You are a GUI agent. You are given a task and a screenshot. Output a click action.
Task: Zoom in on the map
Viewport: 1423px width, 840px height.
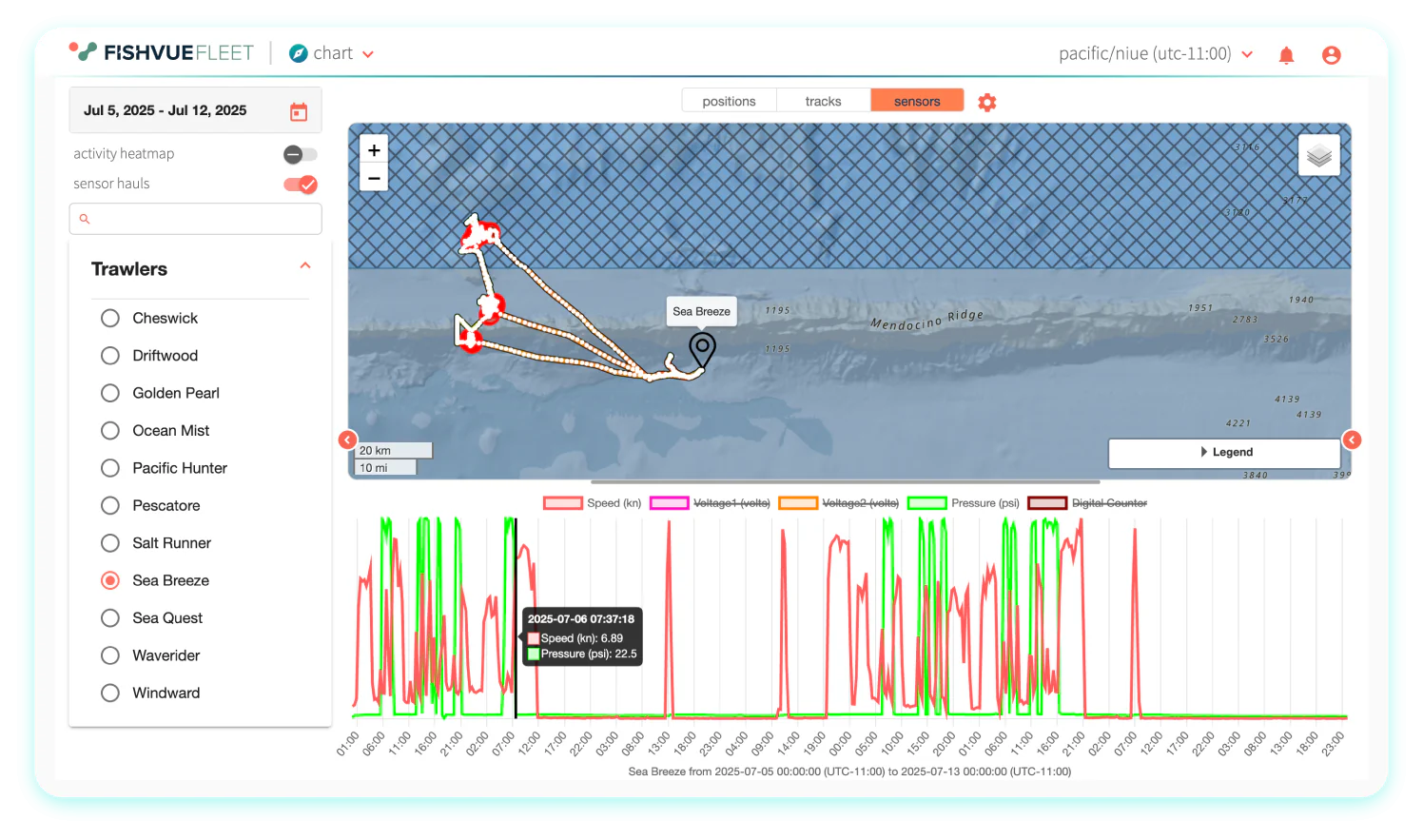[x=374, y=150]
